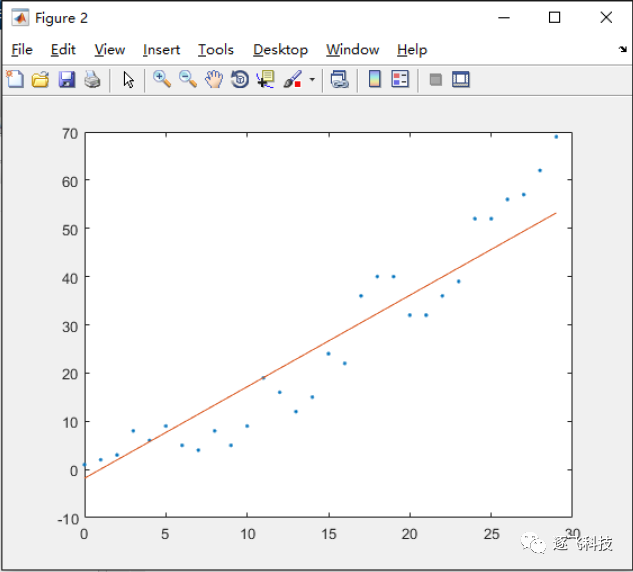Select the Edit Plot arrow tool

click(x=128, y=80)
